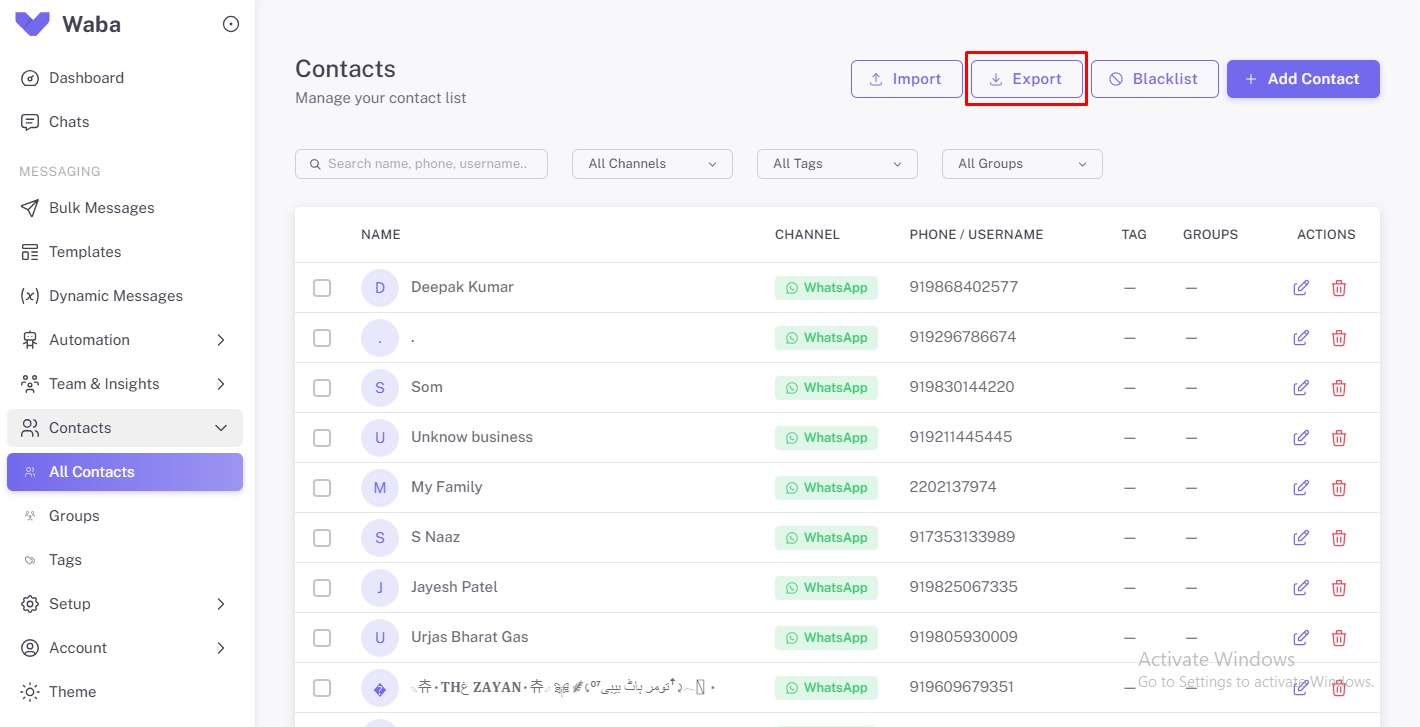Delete the Jayesh Patel contact

[1338, 587]
